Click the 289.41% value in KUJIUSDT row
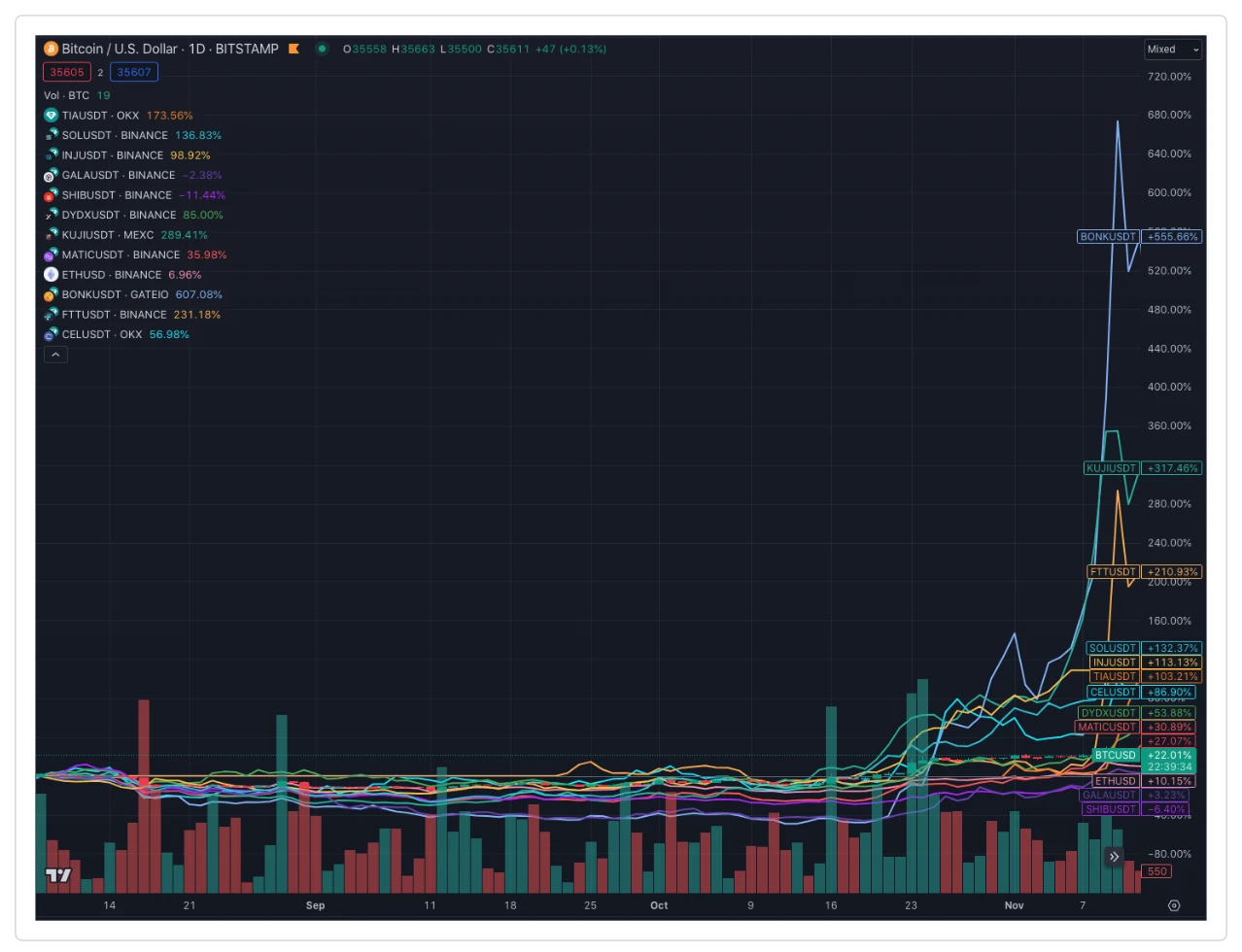The height and width of the screenshot is (952, 1242). pyautogui.click(x=185, y=235)
